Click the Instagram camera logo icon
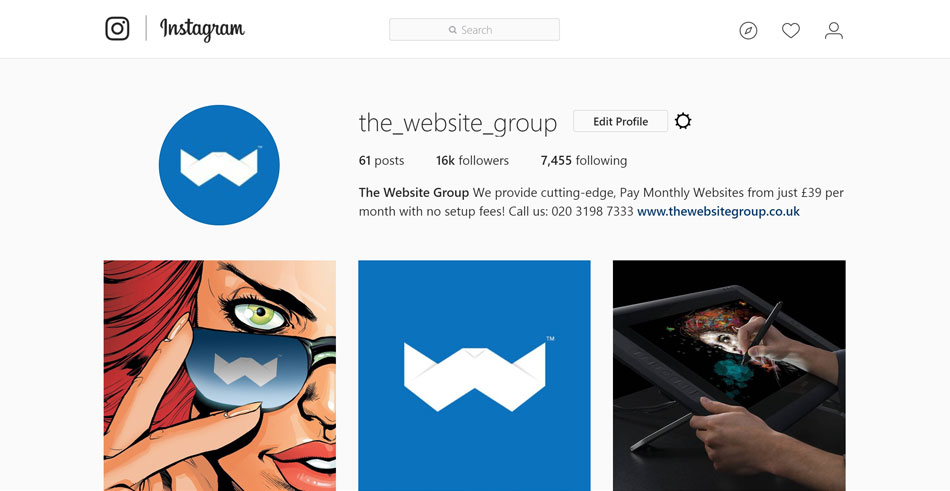950x491 pixels. coord(117,28)
